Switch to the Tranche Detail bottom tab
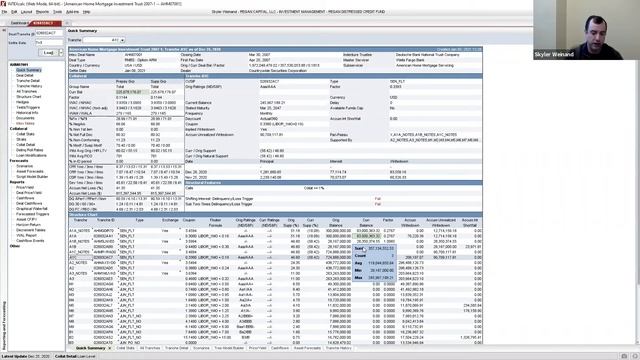The width and height of the screenshot is (640, 360). tap(177, 348)
